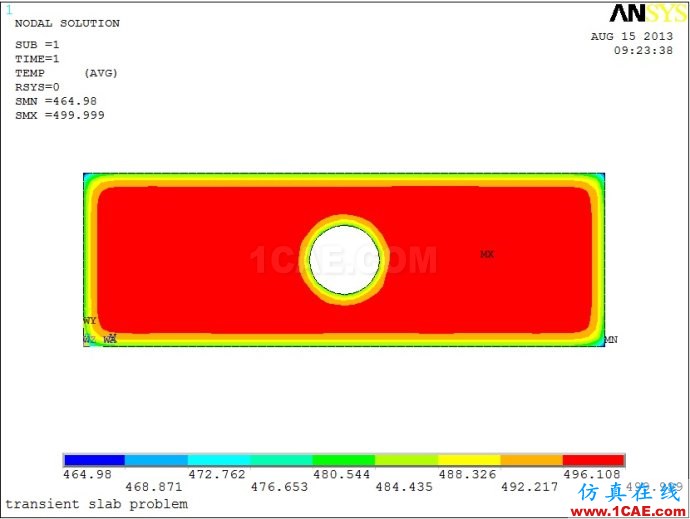Click the NODAL SOLUTION title text
This screenshot has height=519, width=690.
pos(67,23)
